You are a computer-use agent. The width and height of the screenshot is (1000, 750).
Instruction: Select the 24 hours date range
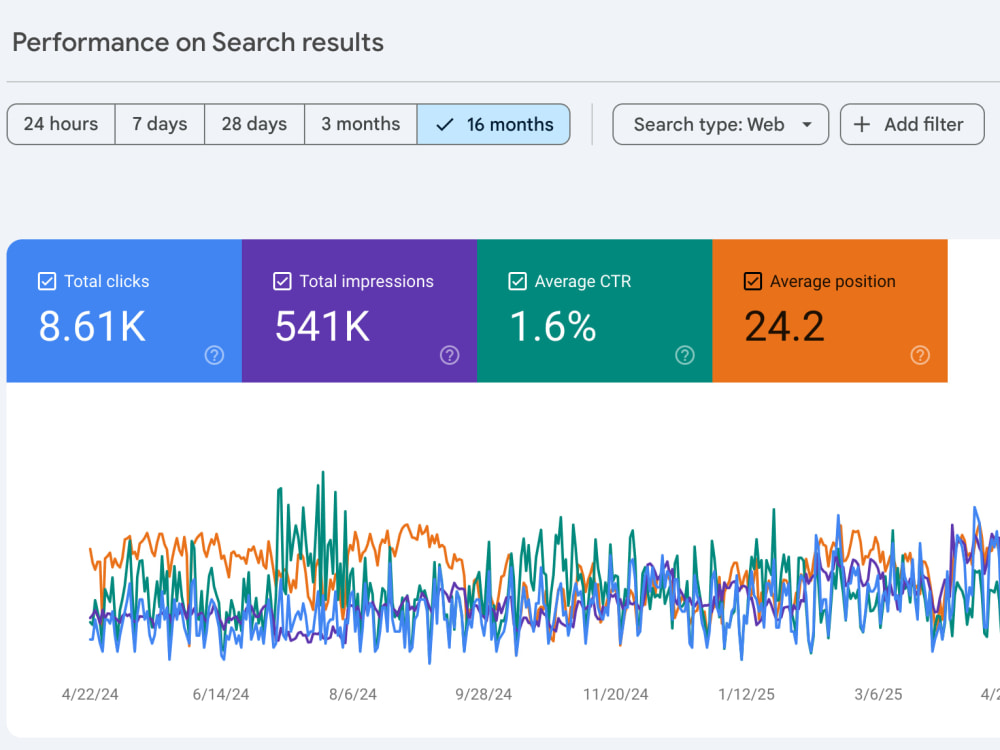click(x=61, y=124)
